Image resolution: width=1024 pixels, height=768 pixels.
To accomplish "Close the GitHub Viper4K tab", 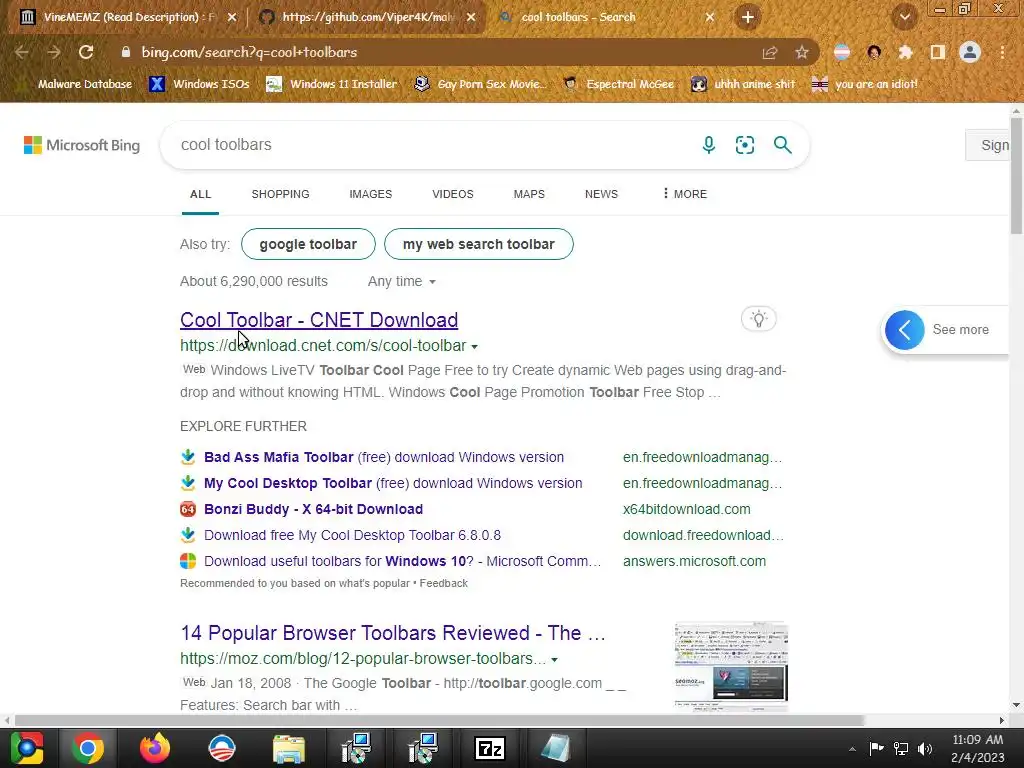I will pyautogui.click(x=471, y=17).
